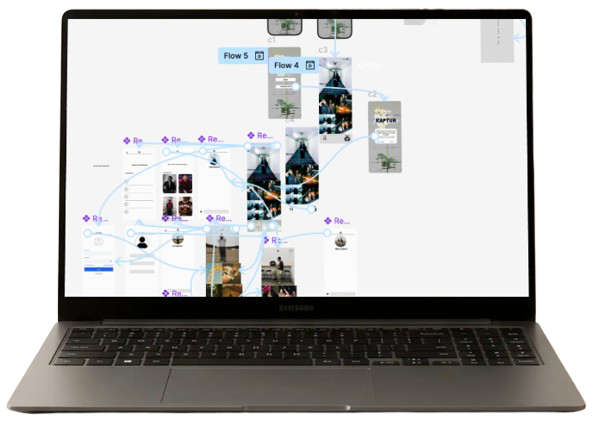Click the person-in-gallery photo bottom frame
The width and height of the screenshot is (593, 421).
click(278, 266)
